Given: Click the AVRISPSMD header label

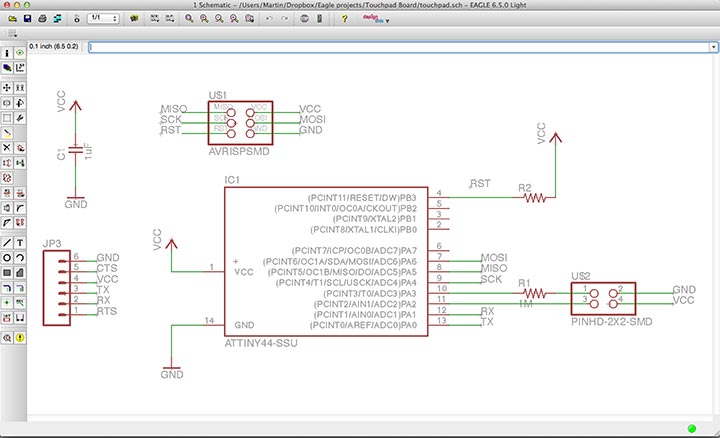Looking at the screenshot, I should 239,152.
